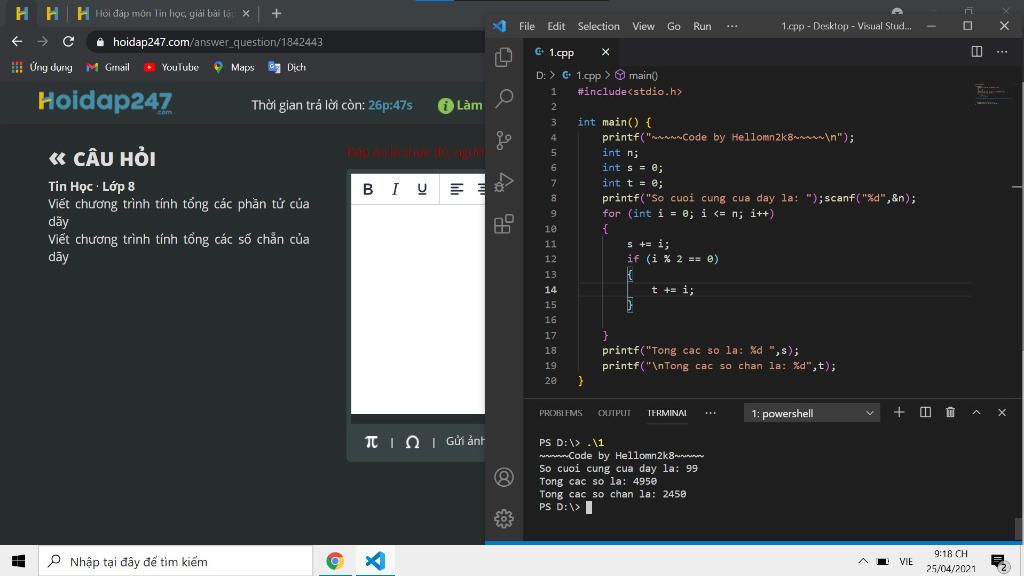Open the Source Control view in VS Code
This screenshot has width=1024, height=576.
[504, 140]
